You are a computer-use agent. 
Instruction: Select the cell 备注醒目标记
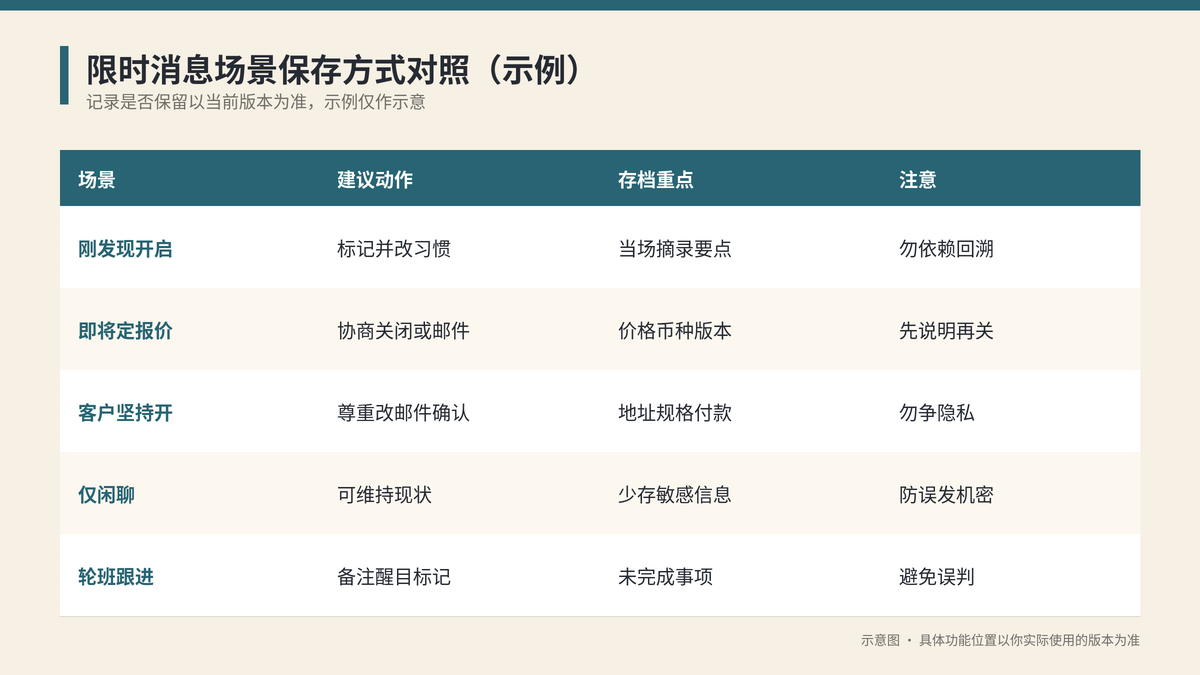(x=394, y=577)
